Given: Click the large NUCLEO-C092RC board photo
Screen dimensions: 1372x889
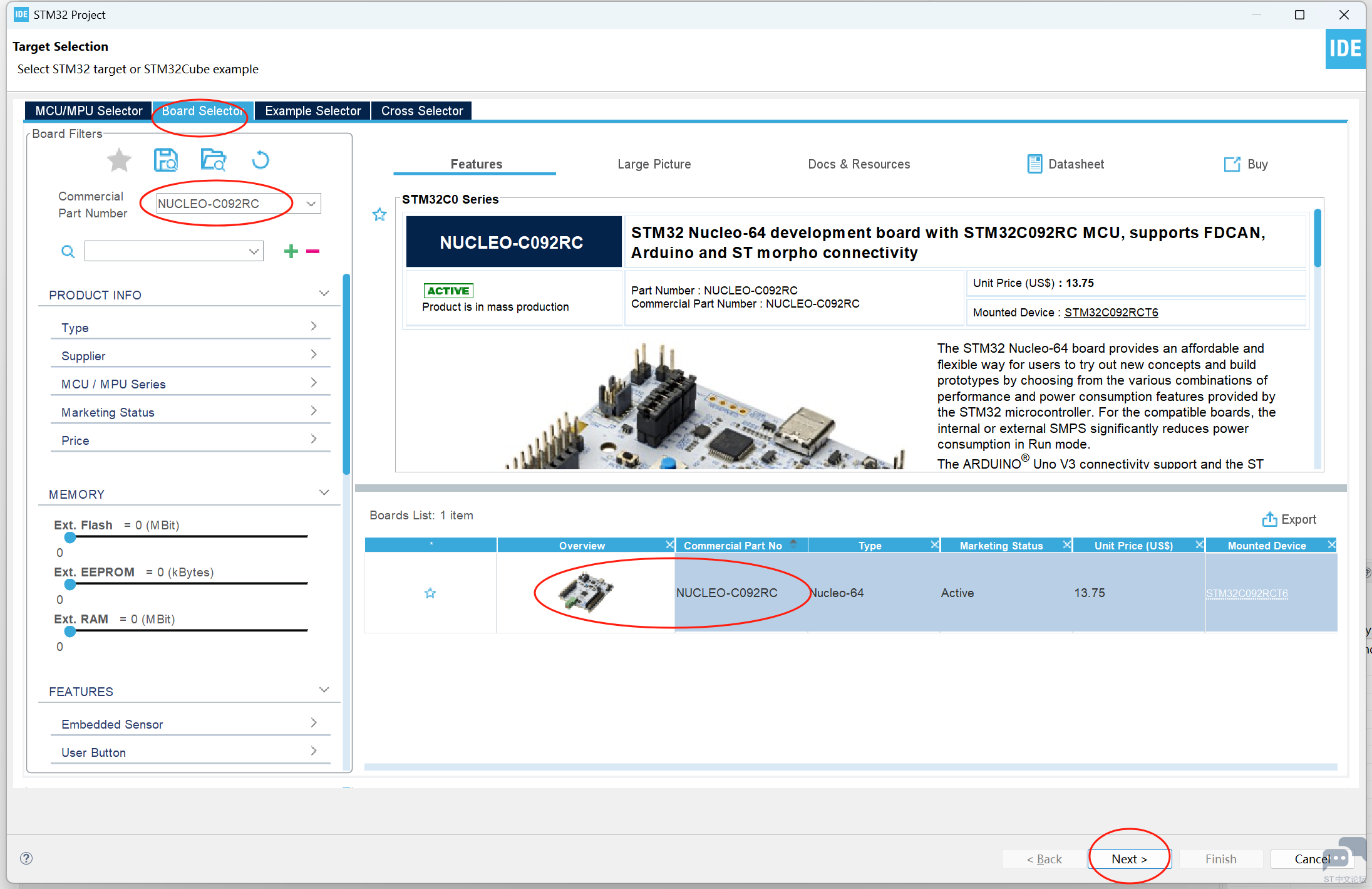Looking at the screenshot, I should [x=704, y=406].
